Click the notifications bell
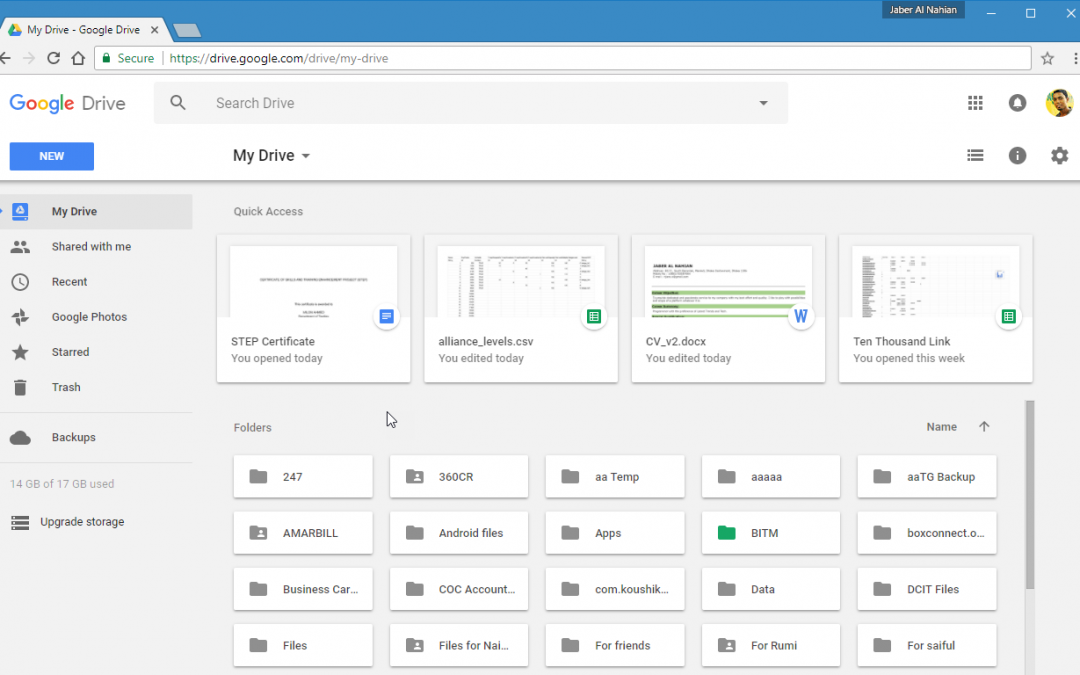The height and width of the screenshot is (675, 1080). coord(1017,103)
